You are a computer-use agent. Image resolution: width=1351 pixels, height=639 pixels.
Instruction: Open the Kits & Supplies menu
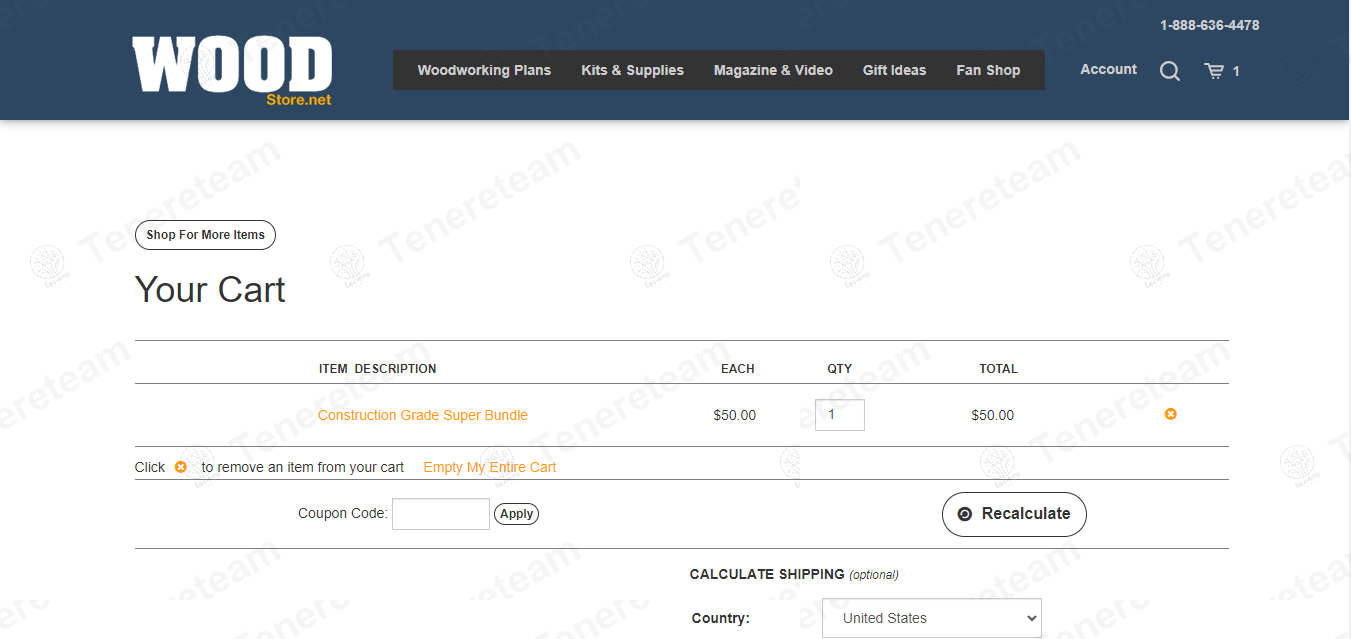coord(632,70)
